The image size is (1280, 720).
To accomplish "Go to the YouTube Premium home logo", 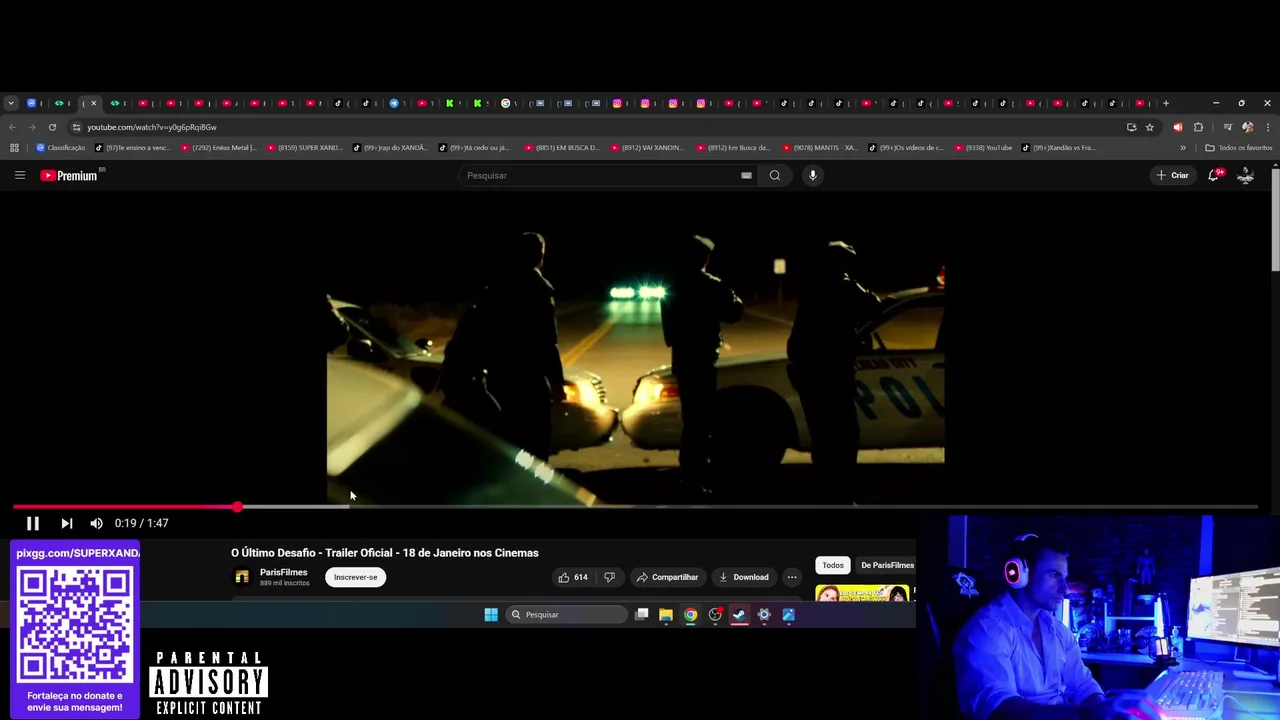I will click(70, 175).
